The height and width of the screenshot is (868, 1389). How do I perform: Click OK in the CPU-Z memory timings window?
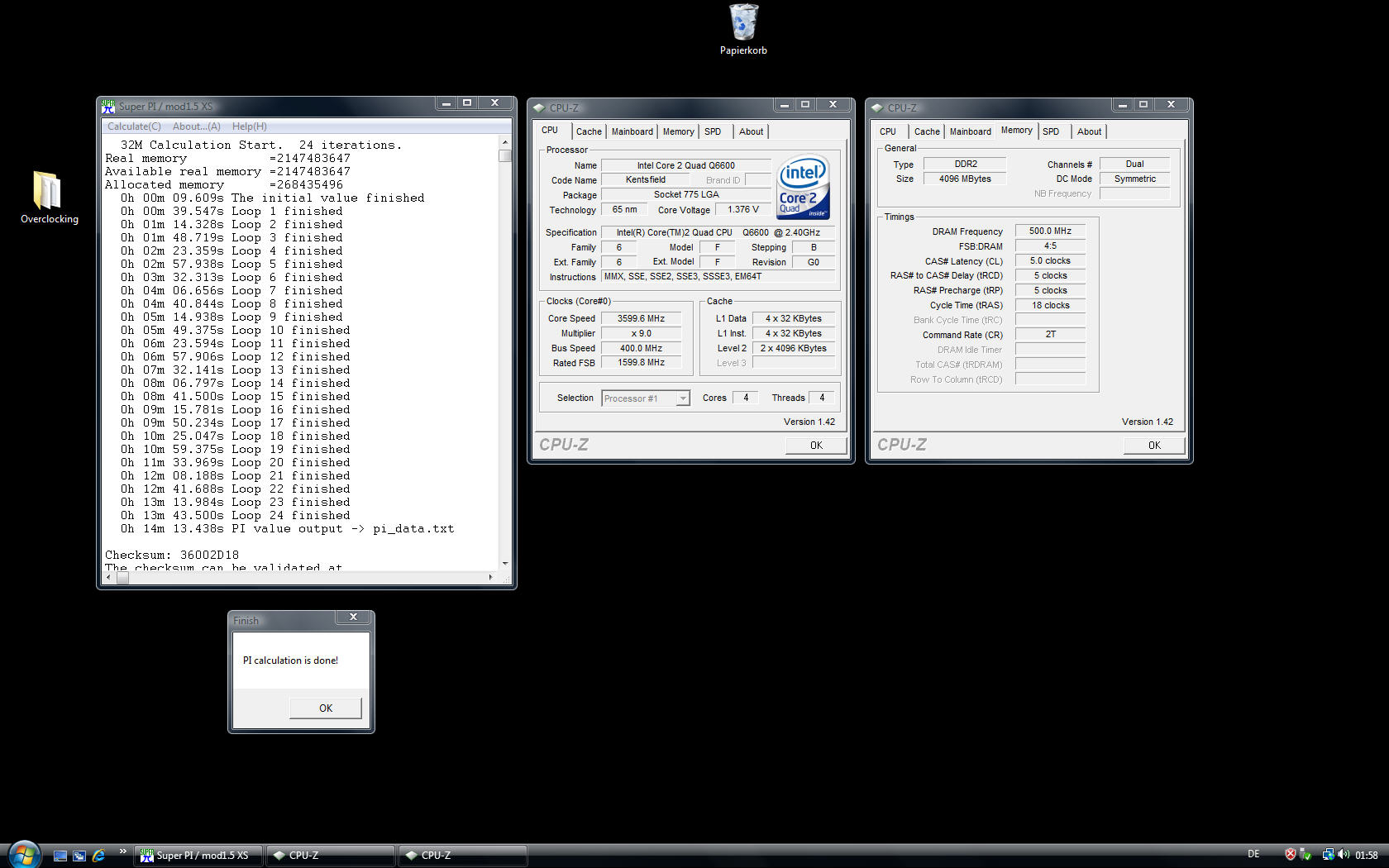(1154, 446)
